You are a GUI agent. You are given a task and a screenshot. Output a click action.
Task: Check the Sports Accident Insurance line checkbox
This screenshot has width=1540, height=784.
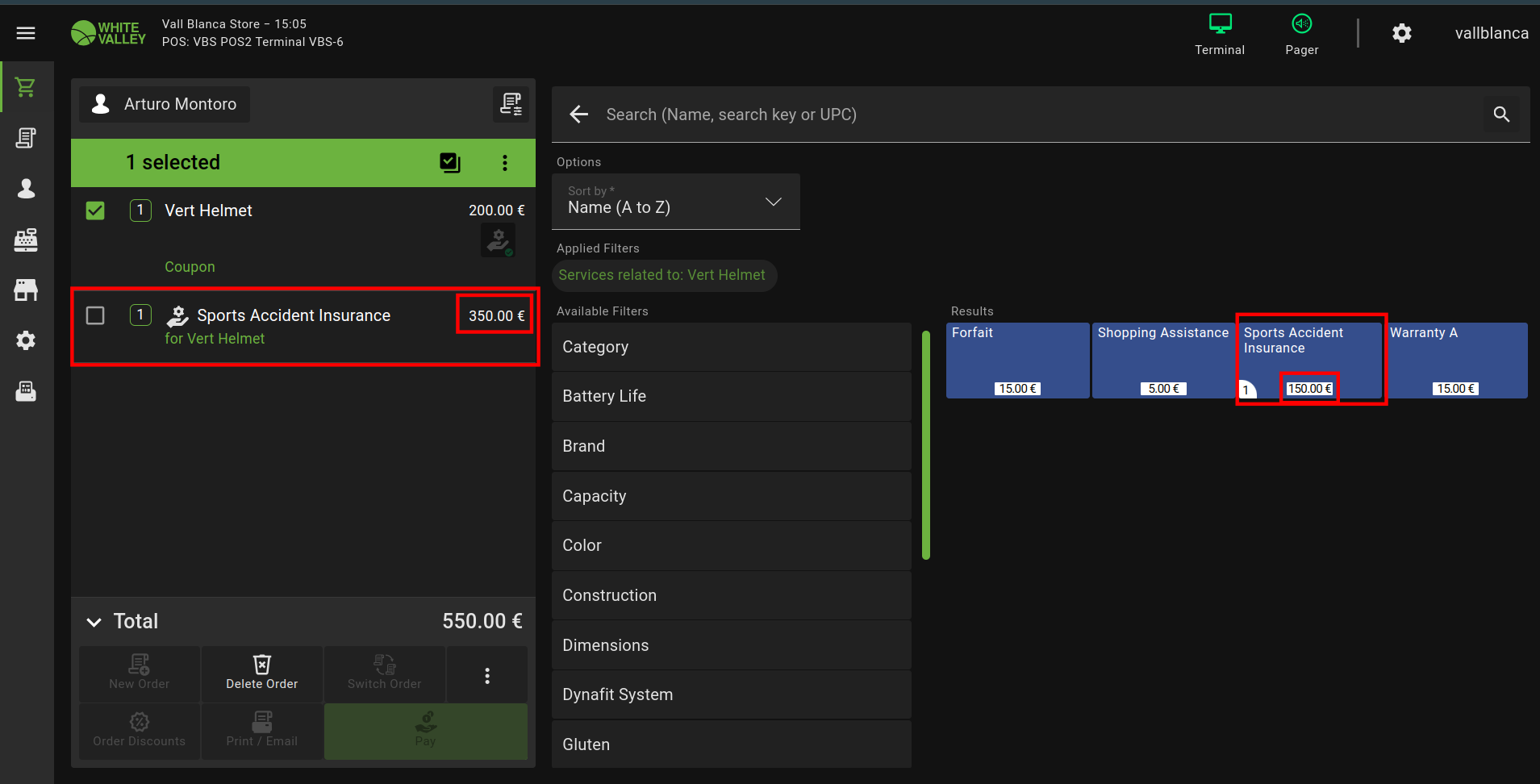[x=95, y=315]
